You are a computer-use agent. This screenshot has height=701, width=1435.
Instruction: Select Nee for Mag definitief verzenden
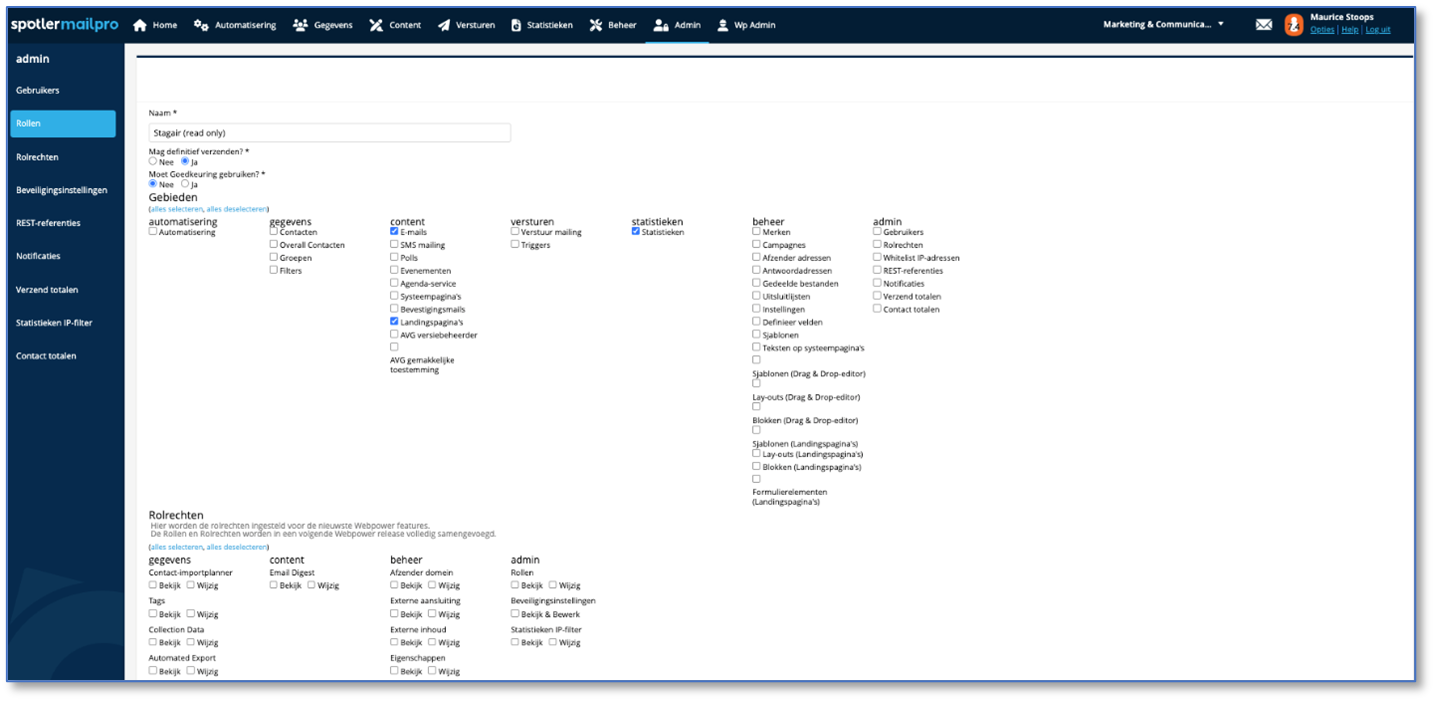click(x=153, y=161)
